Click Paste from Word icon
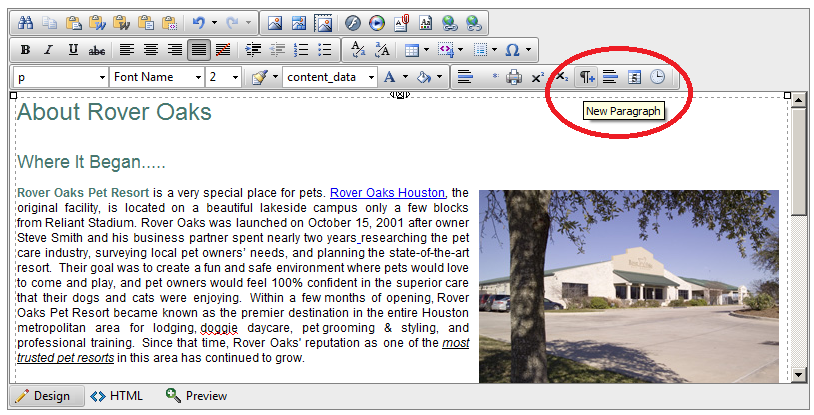 coord(98,22)
